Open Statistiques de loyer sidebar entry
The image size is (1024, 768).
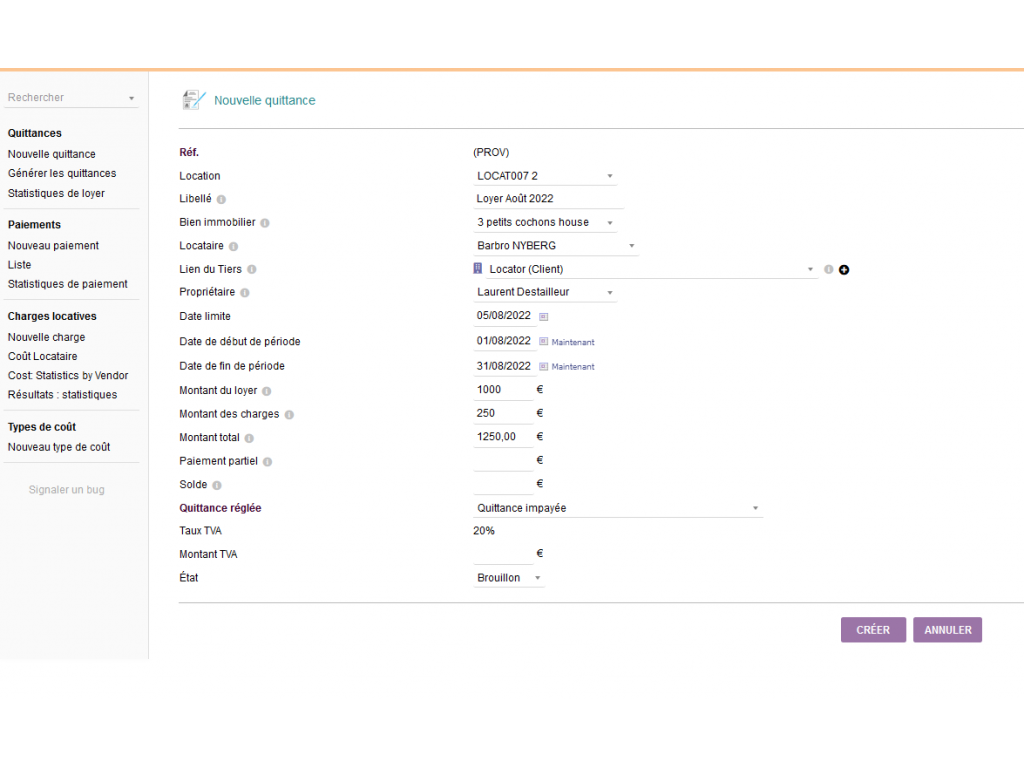click(x=56, y=193)
